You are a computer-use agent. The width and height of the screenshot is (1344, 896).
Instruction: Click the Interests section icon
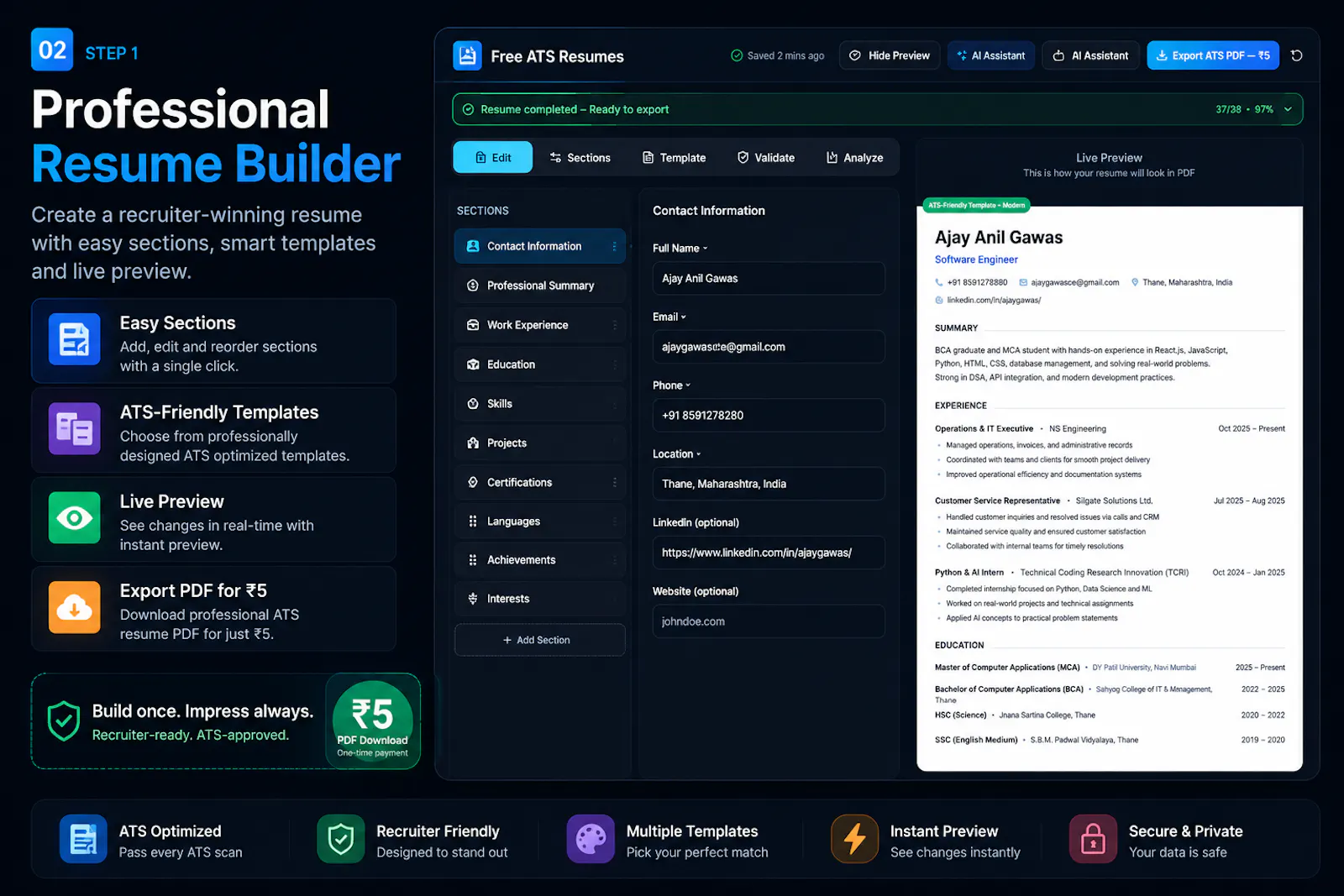(x=473, y=599)
